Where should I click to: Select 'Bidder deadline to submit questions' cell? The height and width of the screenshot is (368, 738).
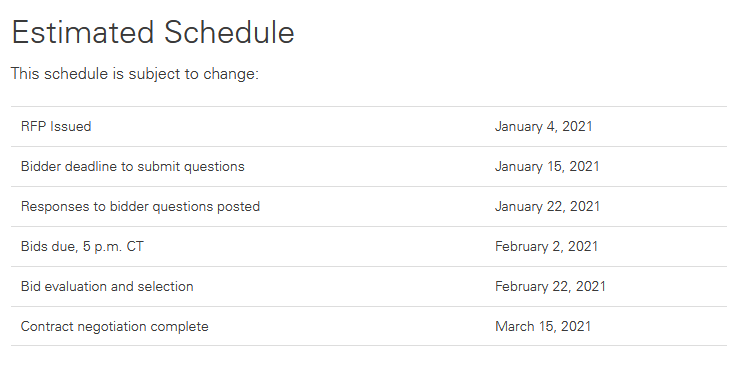click(133, 167)
